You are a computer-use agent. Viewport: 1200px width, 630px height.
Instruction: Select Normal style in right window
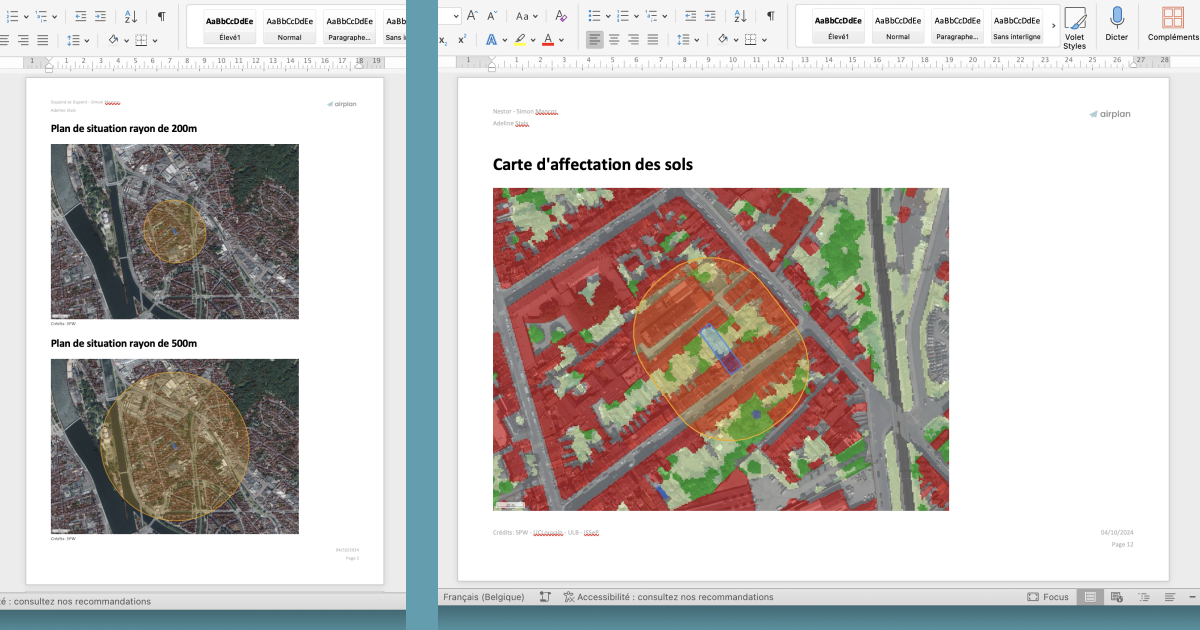(x=898, y=27)
